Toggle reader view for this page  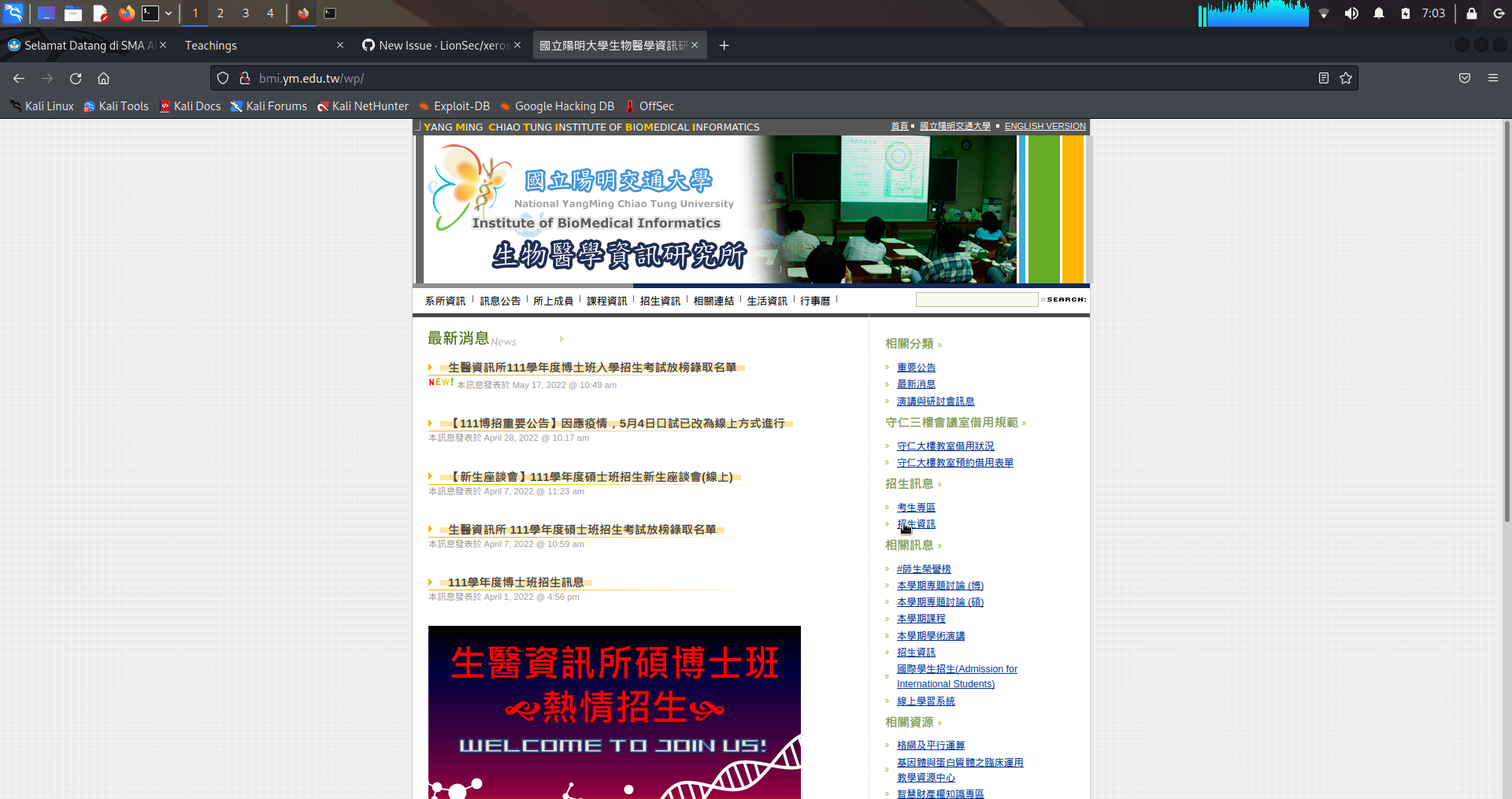(x=1324, y=79)
